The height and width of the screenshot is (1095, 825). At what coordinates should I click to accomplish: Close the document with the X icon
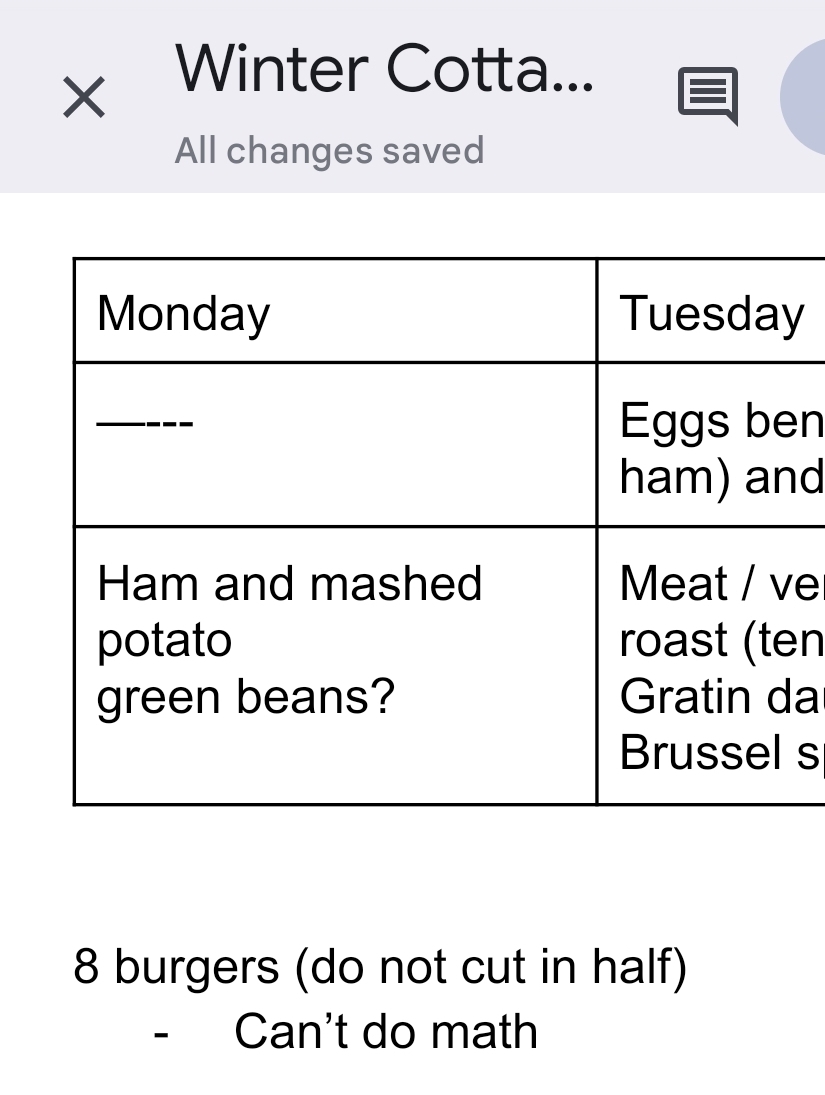[x=84, y=98]
